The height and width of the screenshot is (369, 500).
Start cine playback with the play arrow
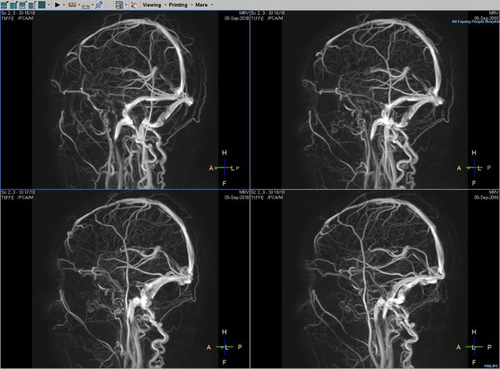point(57,5)
